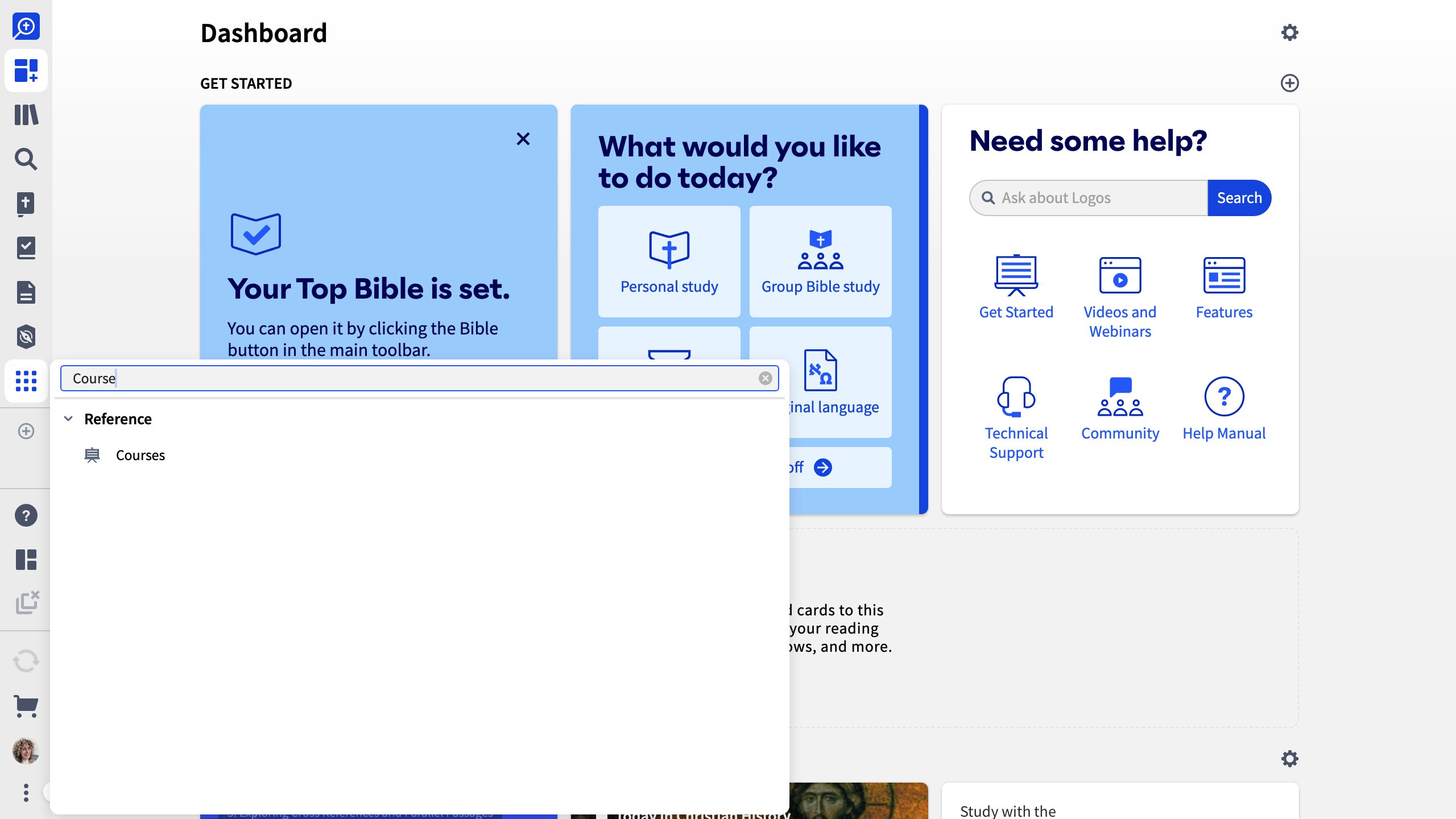The width and height of the screenshot is (1456, 819).
Task: Open the Search magnifier in sidebar
Action: click(26, 159)
